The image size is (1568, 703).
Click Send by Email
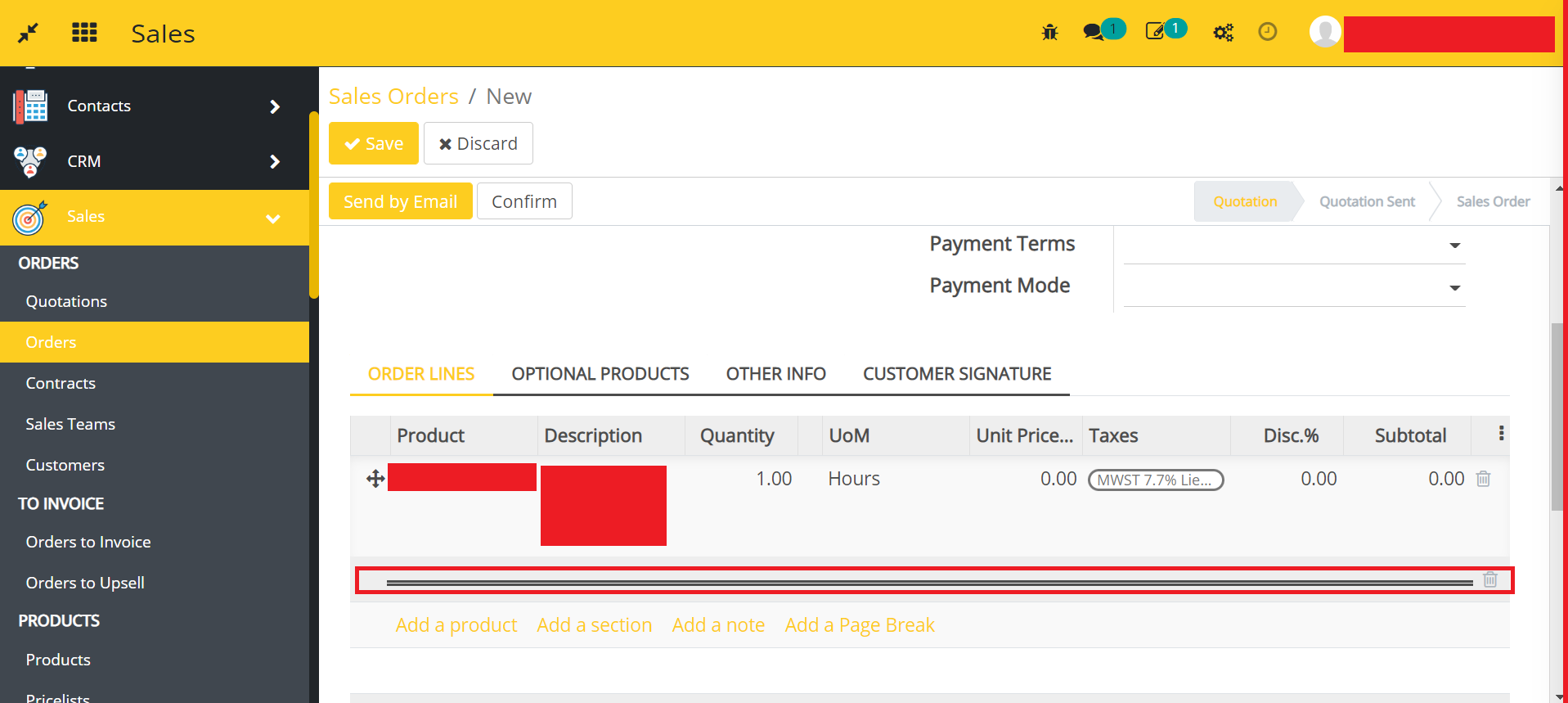401,201
